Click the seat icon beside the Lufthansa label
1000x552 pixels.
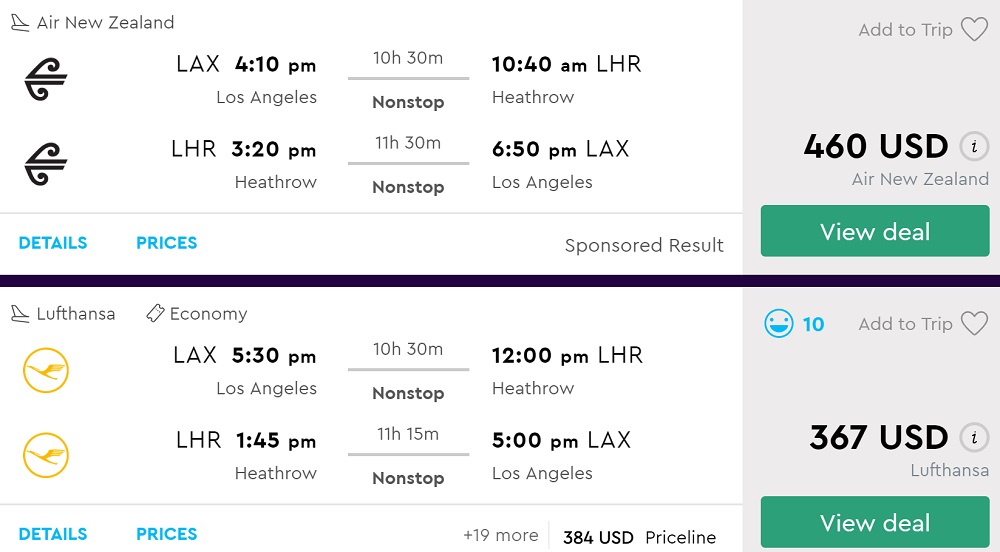(x=20, y=314)
